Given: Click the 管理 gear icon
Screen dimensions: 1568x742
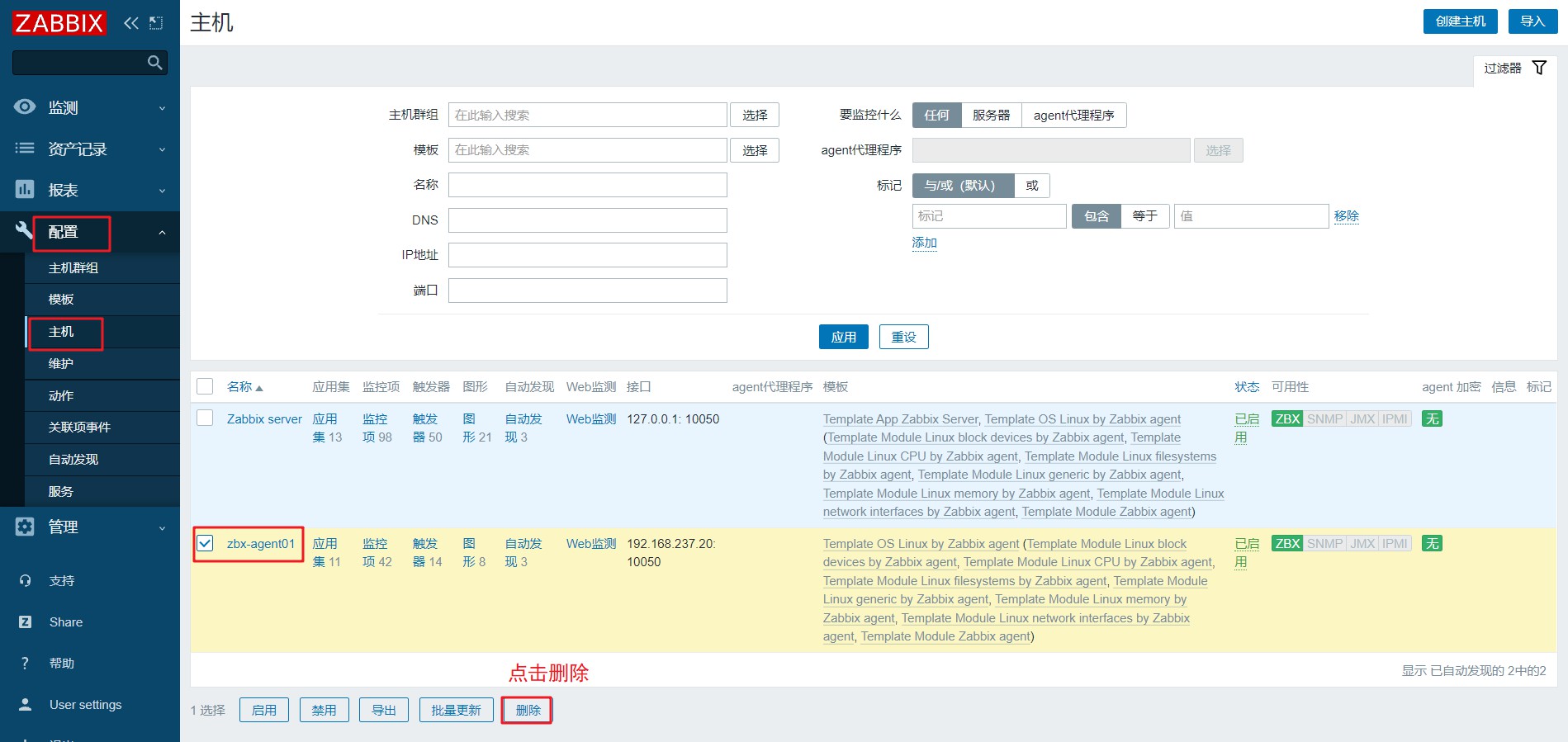Looking at the screenshot, I should 25,527.
